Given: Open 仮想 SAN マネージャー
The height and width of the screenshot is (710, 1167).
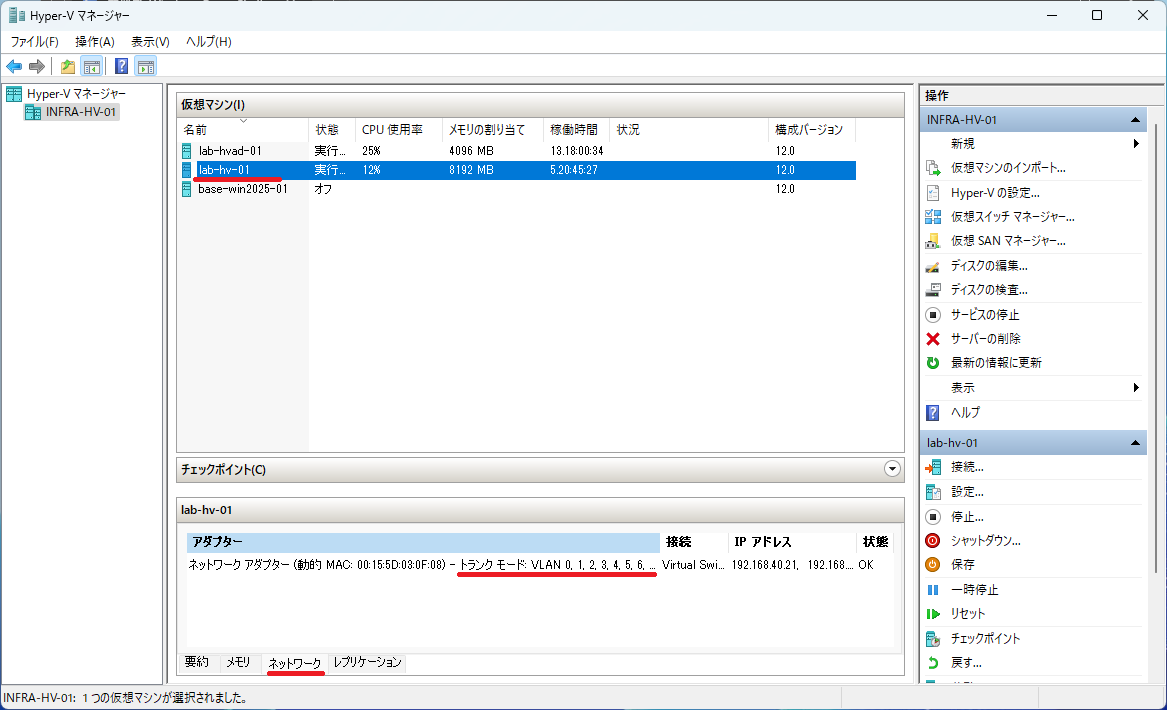Looking at the screenshot, I should point(1008,241).
